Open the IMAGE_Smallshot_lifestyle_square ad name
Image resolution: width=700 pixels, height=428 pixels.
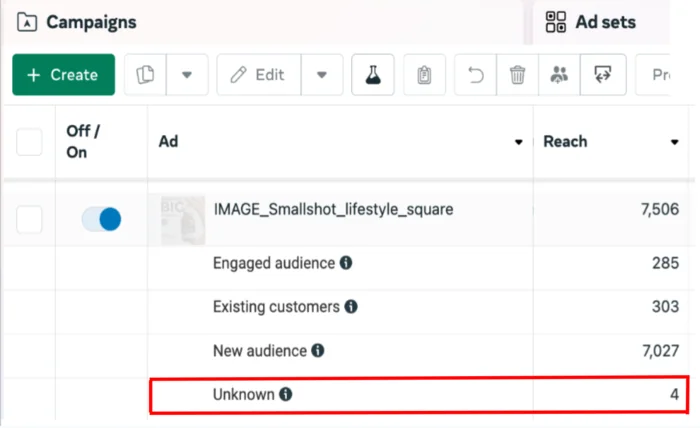tap(333, 209)
